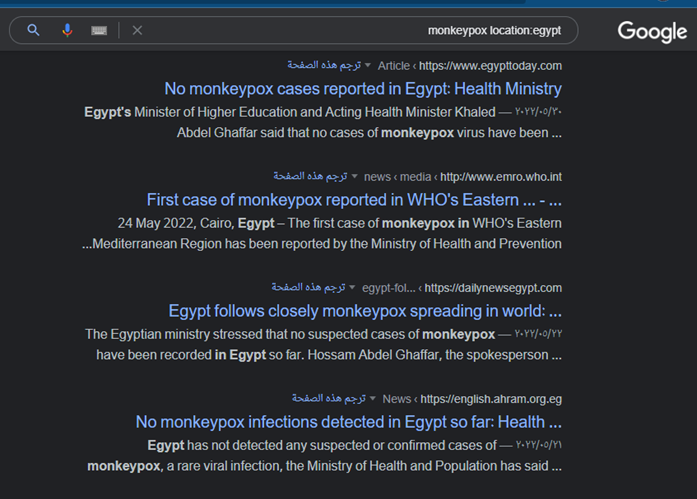Open "No monkeypox infections detected in Egypt" result
The image size is (697, 499).
pyautogui.click(x=349, y=422)
